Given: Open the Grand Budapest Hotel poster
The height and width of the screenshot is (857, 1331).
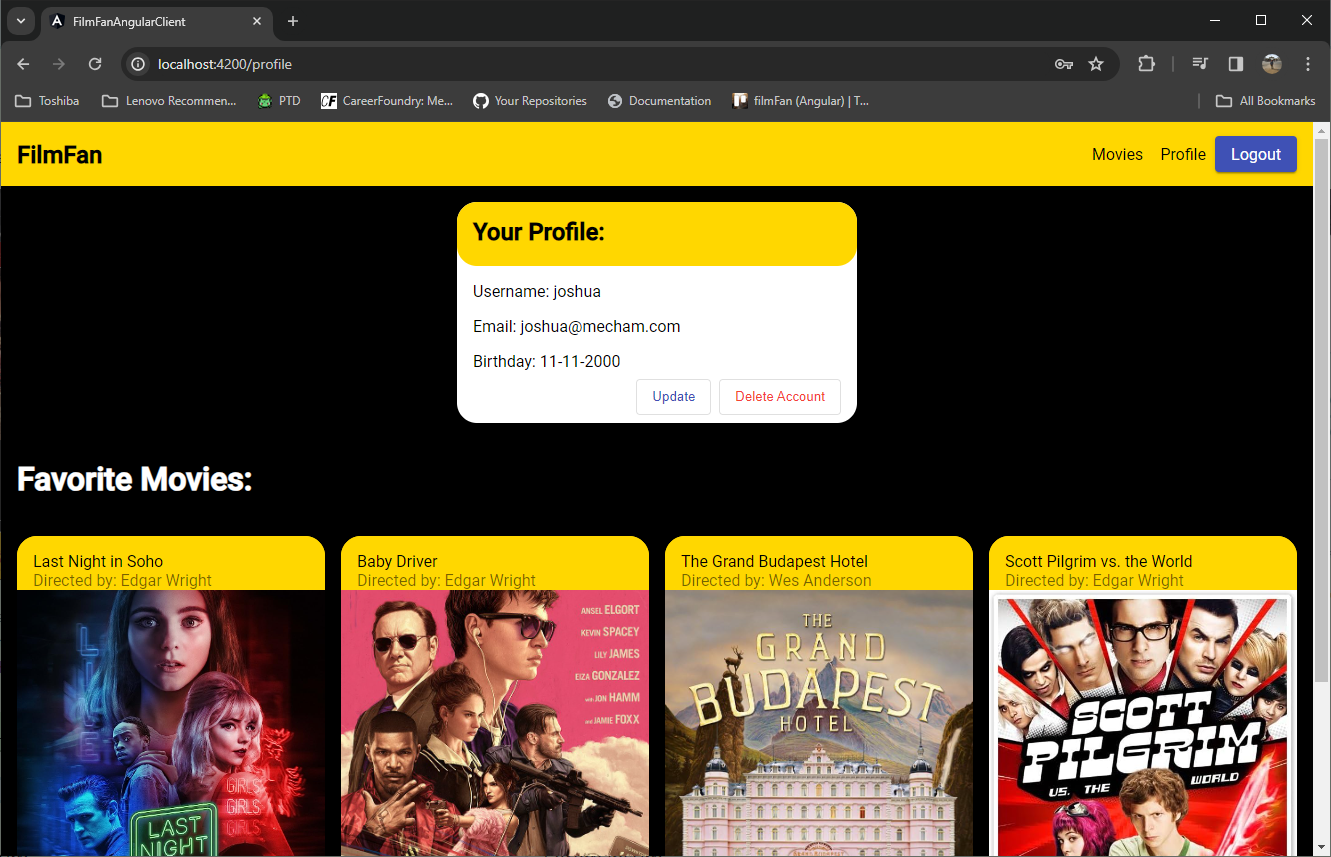Looking at the screenshot, I should click(819, 723).
